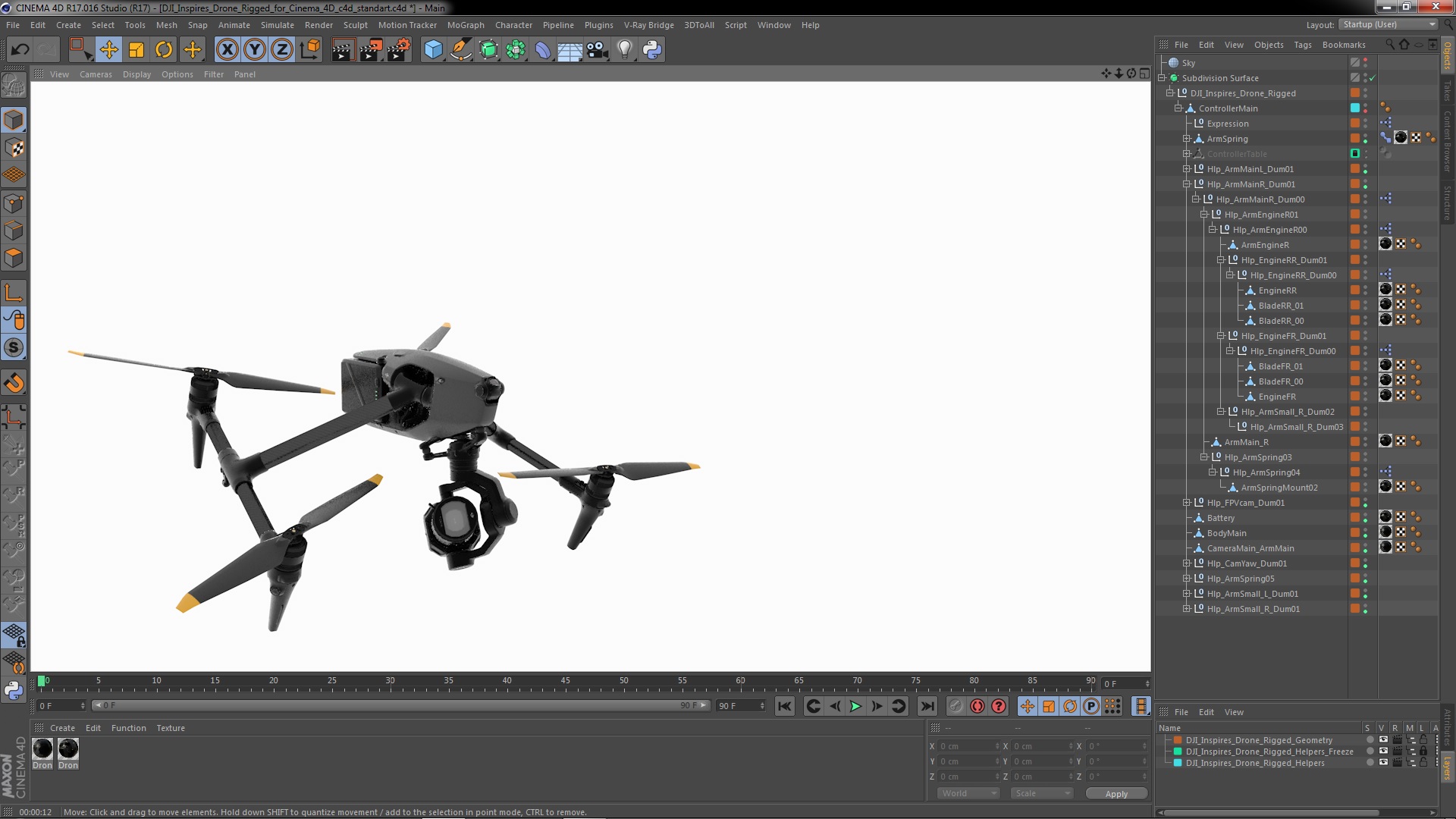This screenshot has height=819, width=1456.
Task: Click the Array modeling object icon
Action: 516,50
